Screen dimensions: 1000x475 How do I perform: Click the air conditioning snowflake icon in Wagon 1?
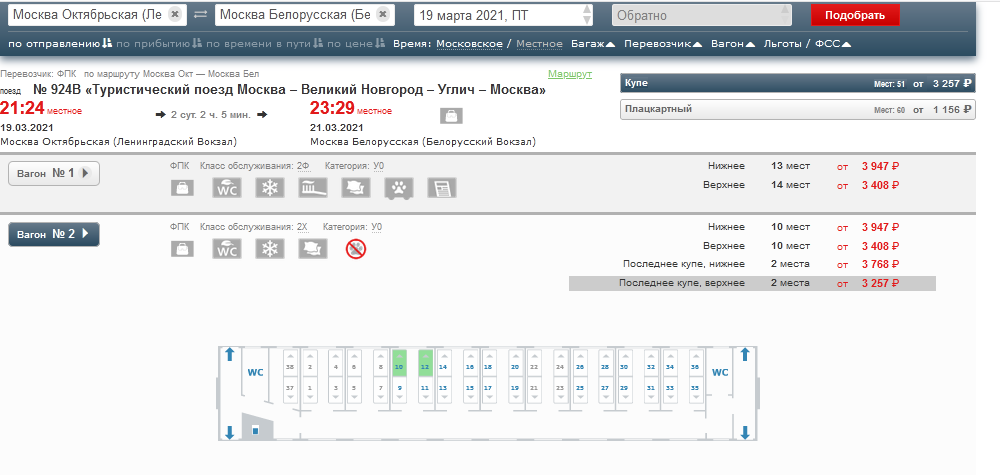click(x=269, y=188)
